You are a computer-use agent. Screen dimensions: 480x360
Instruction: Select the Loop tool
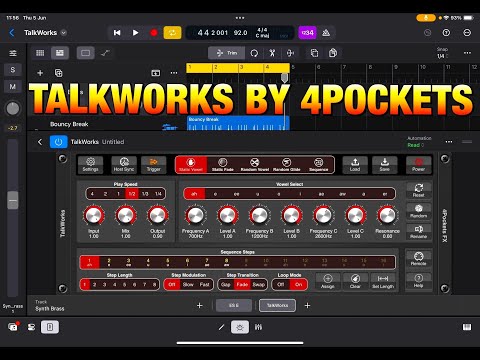coord(254,53)
